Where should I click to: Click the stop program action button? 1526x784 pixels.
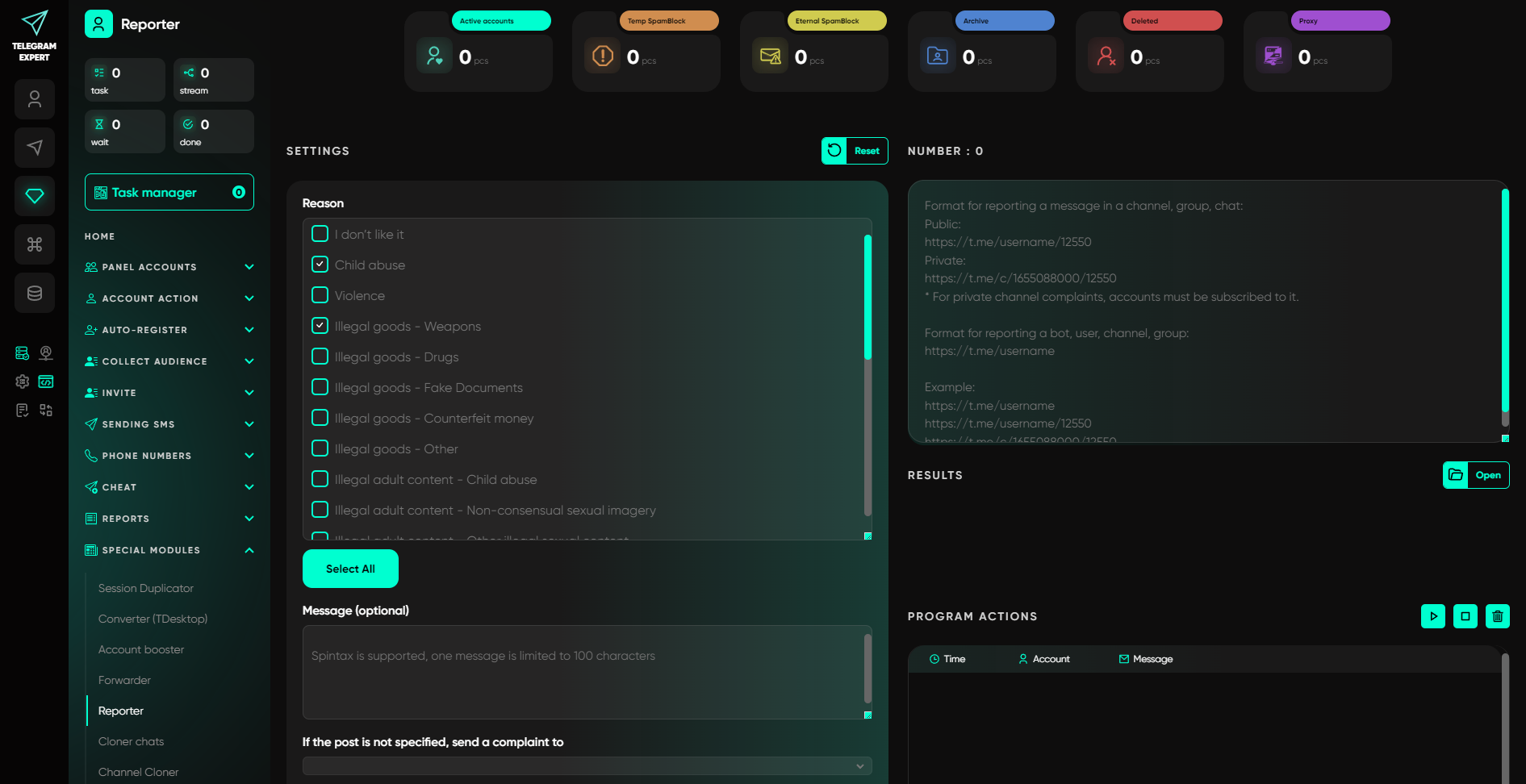pyautogui.click(x=1465, y=616)
